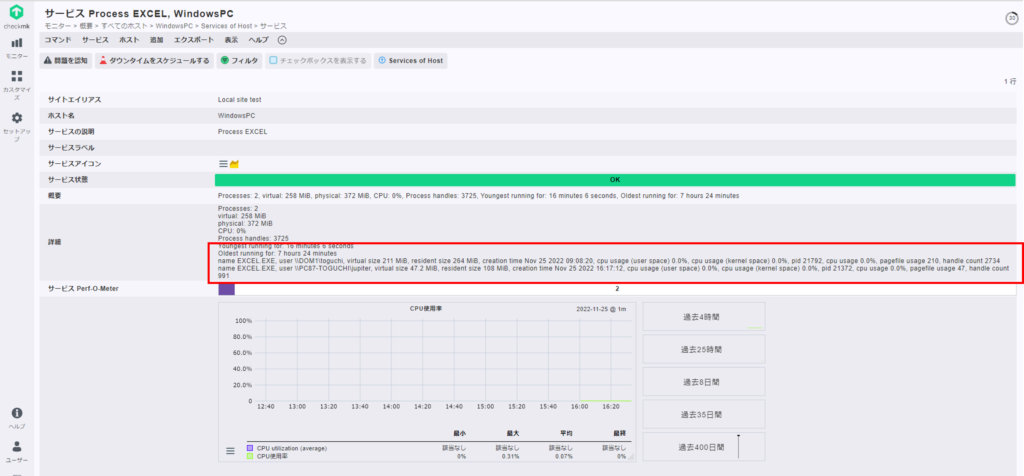Click the 30-second refresh countdown icon
This screenshot has width=1024, height=476.
[x=1010, y=18]
